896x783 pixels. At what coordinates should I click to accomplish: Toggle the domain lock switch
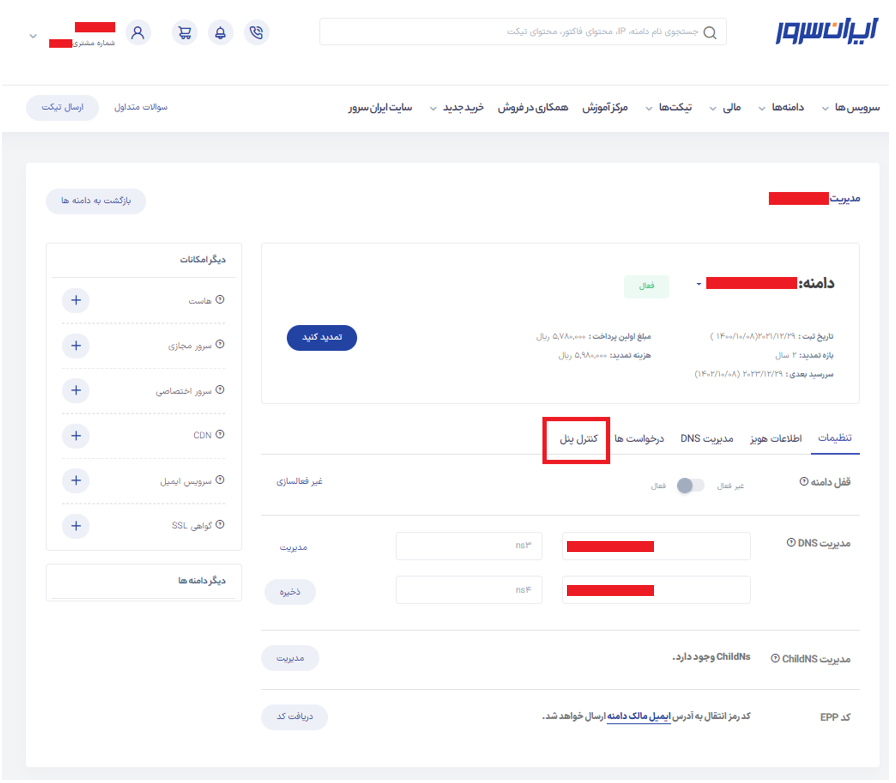point(690,485)
